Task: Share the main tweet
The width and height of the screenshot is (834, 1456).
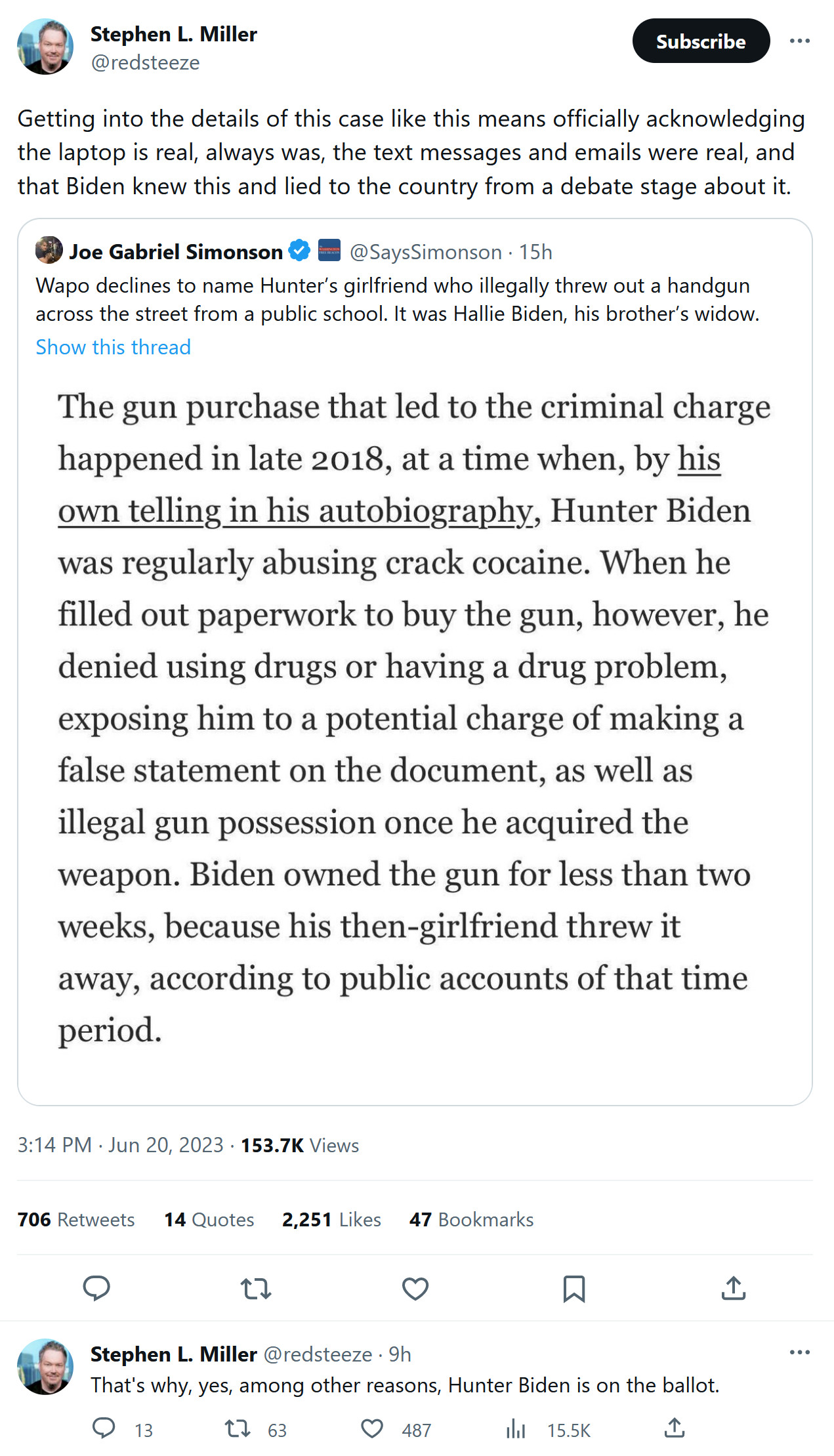Action: pyautogui.click(x=733, y=1288)
